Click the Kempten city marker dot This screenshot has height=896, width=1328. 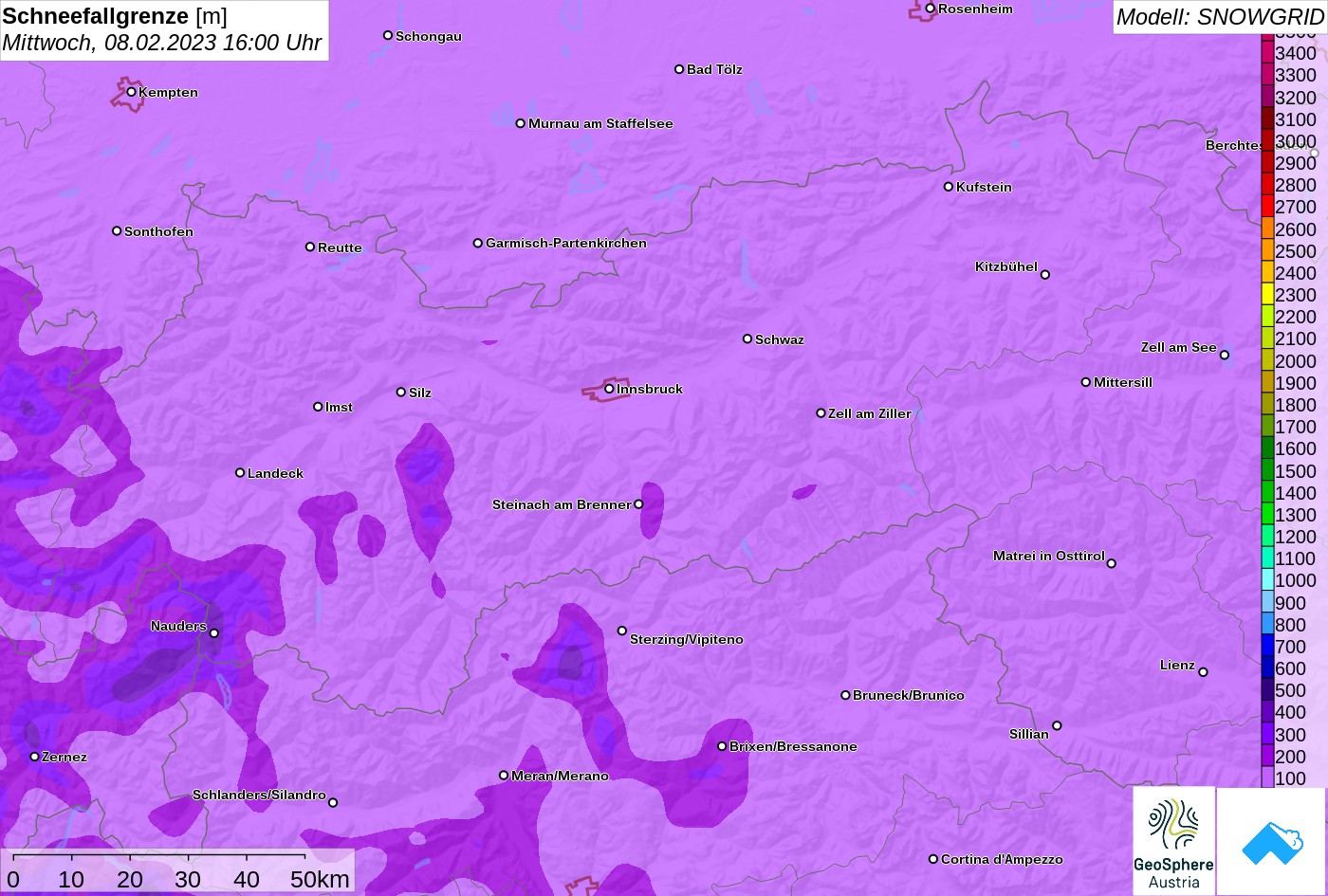point(131,92)
